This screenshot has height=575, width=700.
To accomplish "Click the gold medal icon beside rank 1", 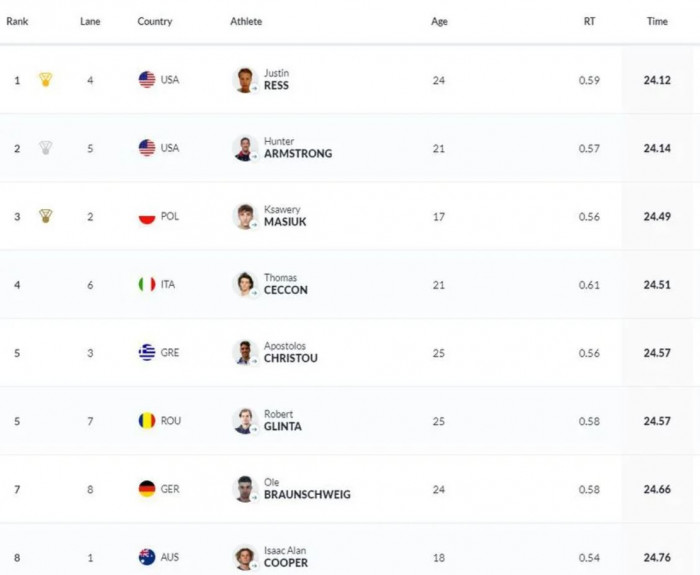I will coord(45,80).
